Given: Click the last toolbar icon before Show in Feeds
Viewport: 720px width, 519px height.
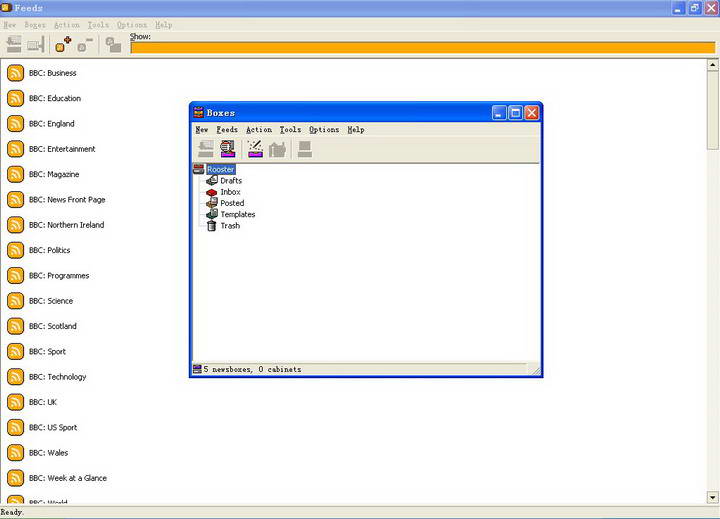Looking at the screenshot, I should (x=113, y=45).
